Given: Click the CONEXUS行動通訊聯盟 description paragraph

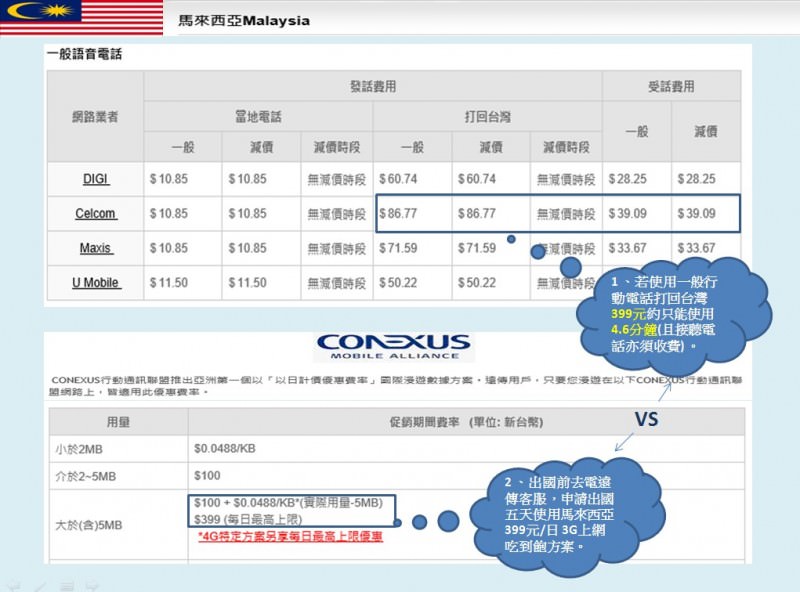Looking at the screenshot, I should point(395,386).
